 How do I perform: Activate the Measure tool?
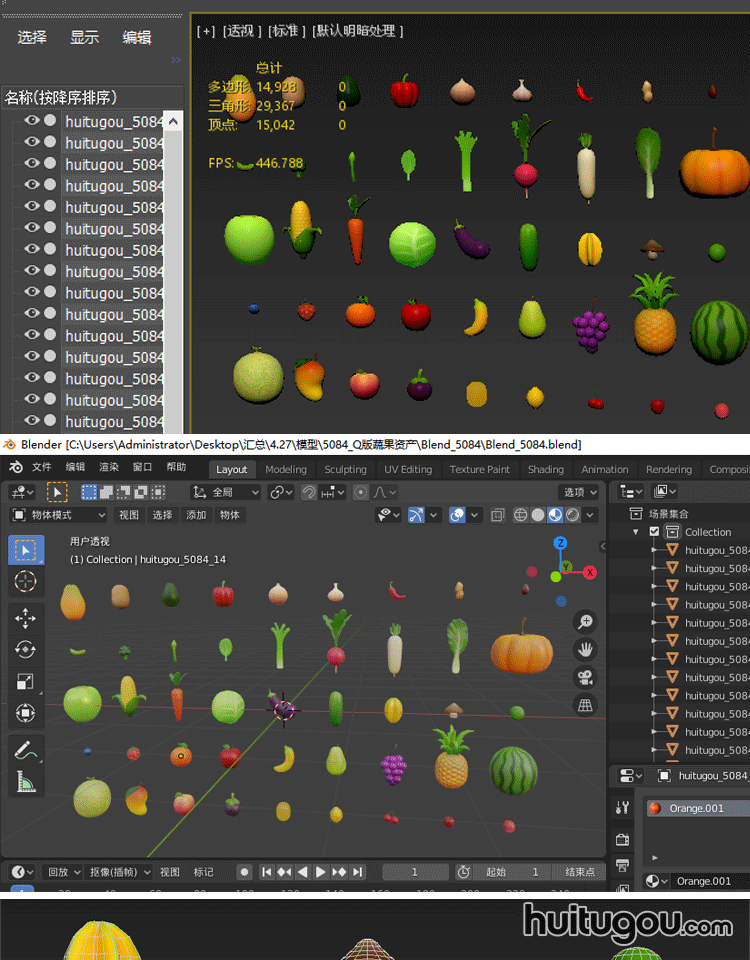[x=26, y=781]
